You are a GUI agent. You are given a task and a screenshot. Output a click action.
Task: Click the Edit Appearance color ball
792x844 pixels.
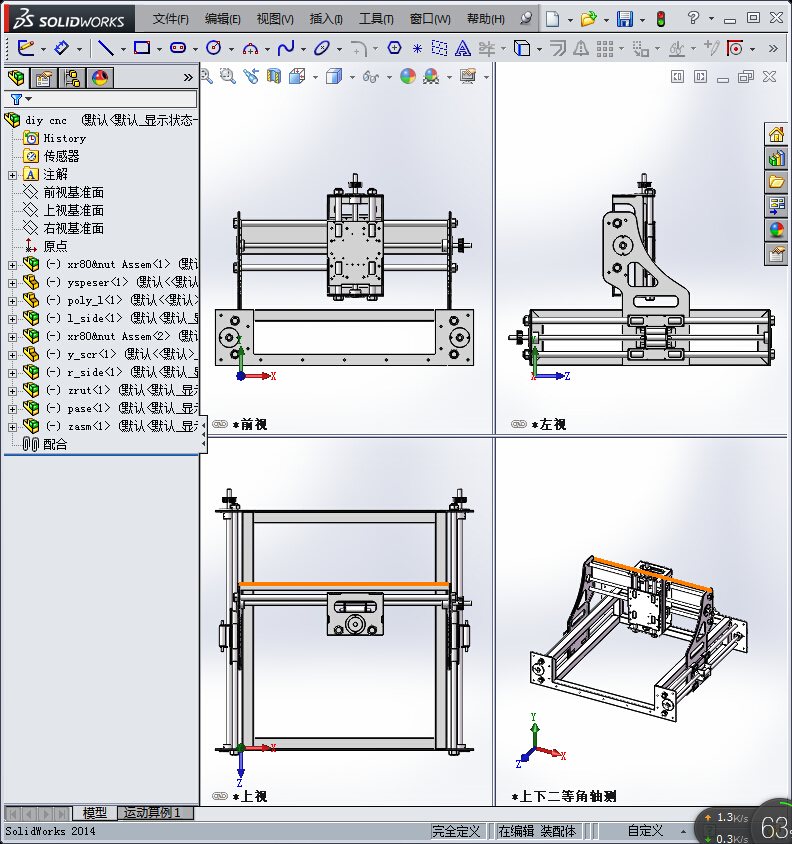tap(408, 76)
